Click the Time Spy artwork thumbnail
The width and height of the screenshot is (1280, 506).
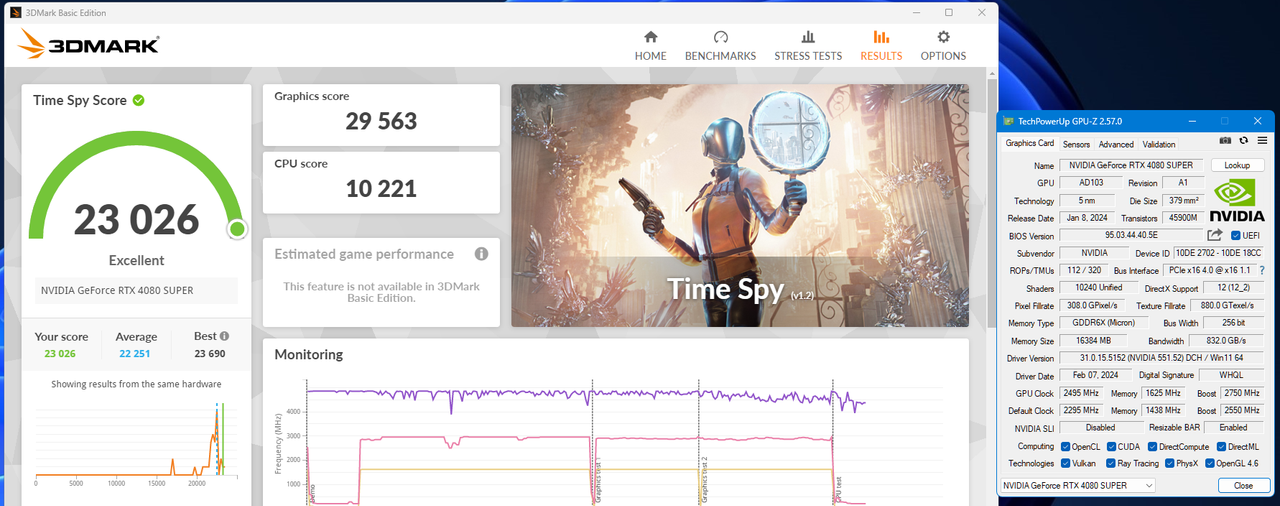740,205
